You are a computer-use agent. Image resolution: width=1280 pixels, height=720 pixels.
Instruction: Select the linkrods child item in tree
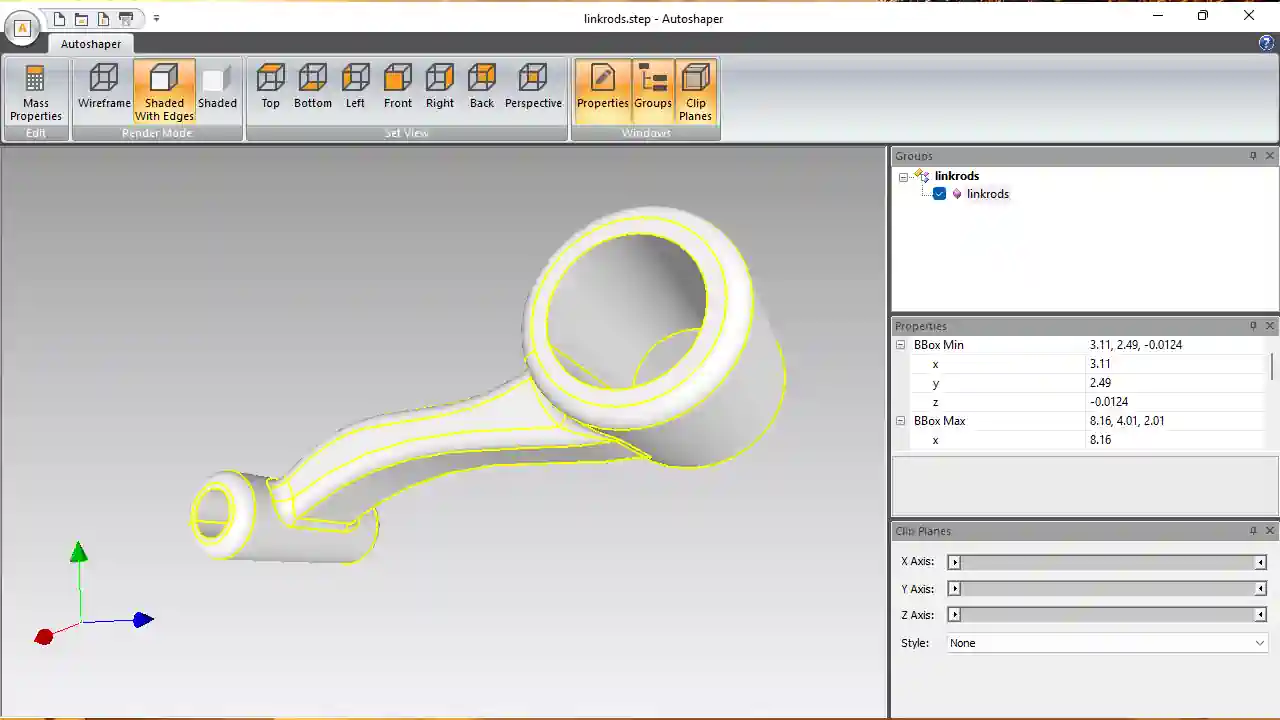coord(987,194)
